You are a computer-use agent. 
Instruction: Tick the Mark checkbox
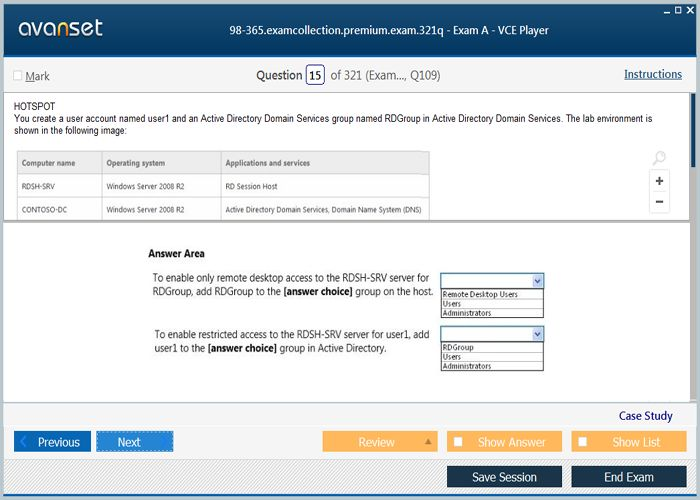point(18,75)
